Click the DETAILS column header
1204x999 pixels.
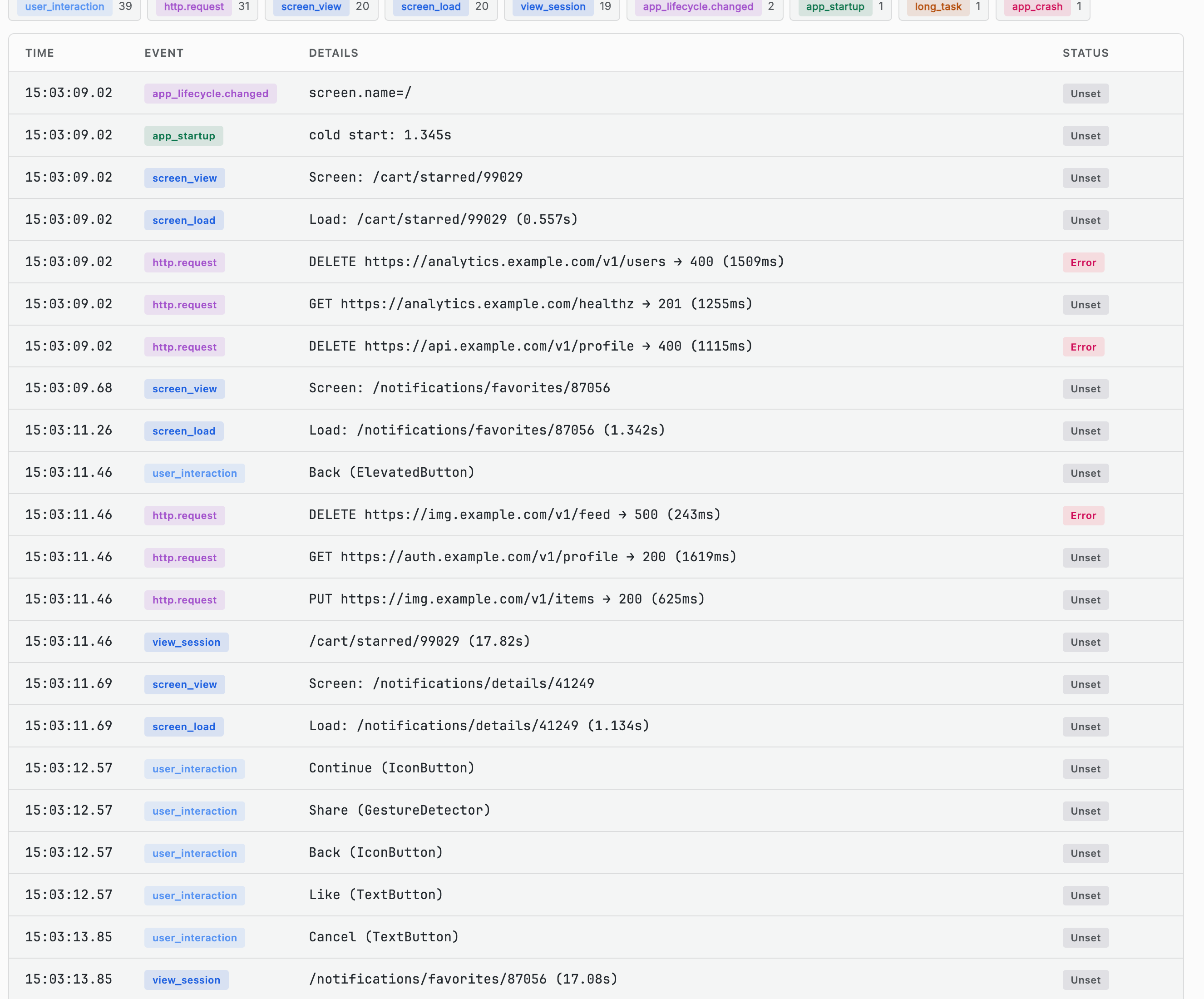pos(334,53)
